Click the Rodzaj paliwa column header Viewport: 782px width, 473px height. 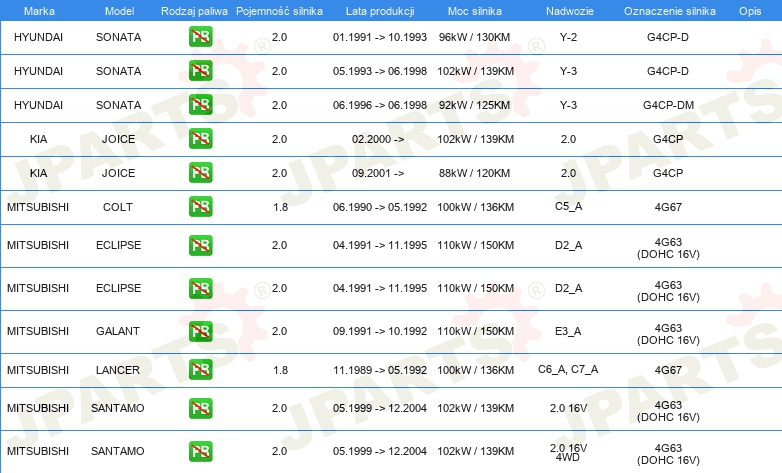[x=194, y=11]
